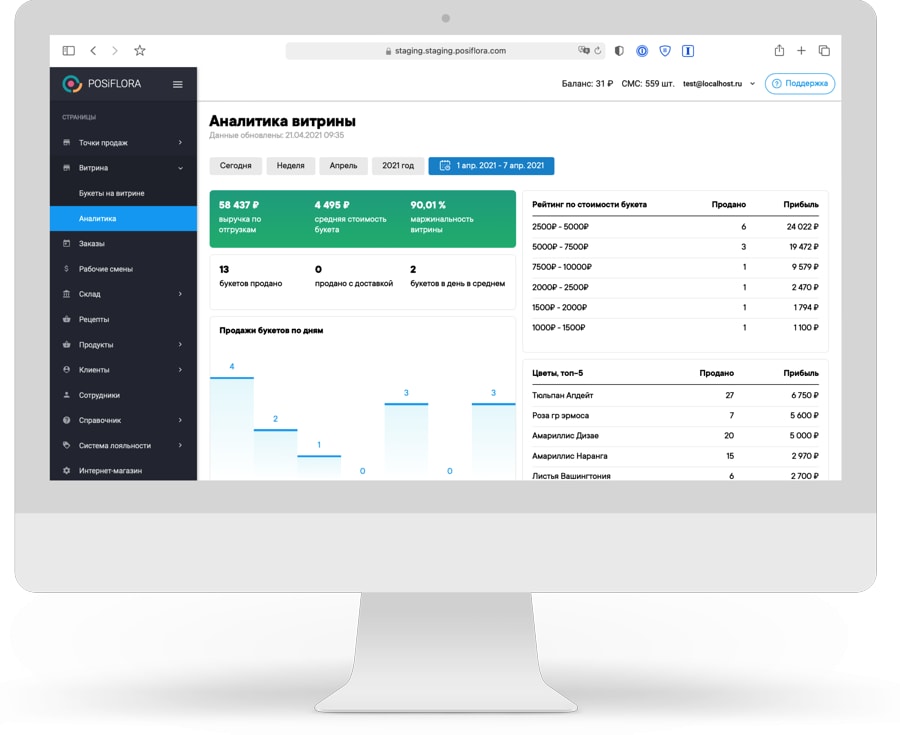The image size is (900, 735).
Task: Click the 7500₽ - 10000₽ price range row
Action: coord(675,267)
